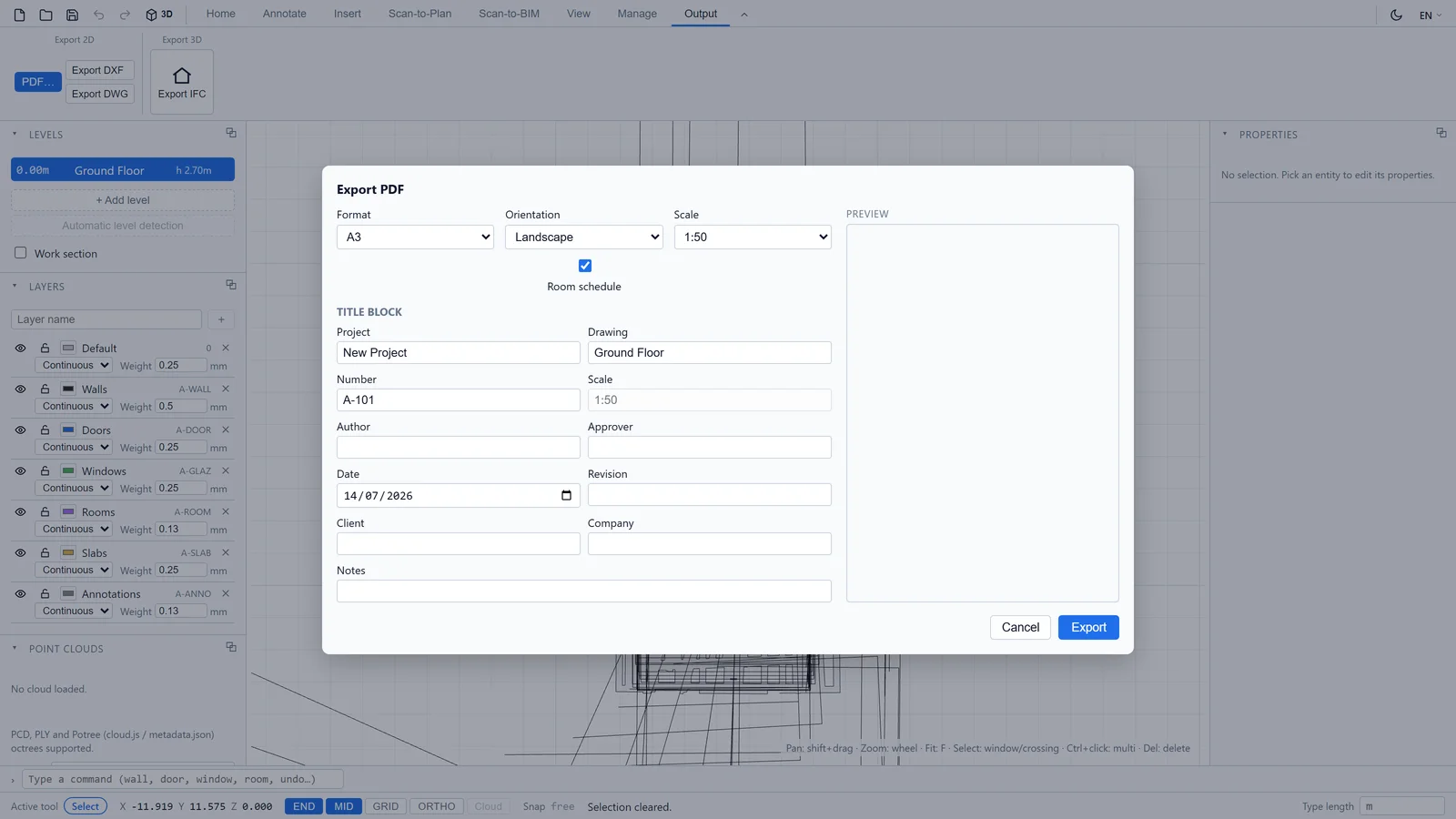Open Default layer line type dropdown

point(74,365)
